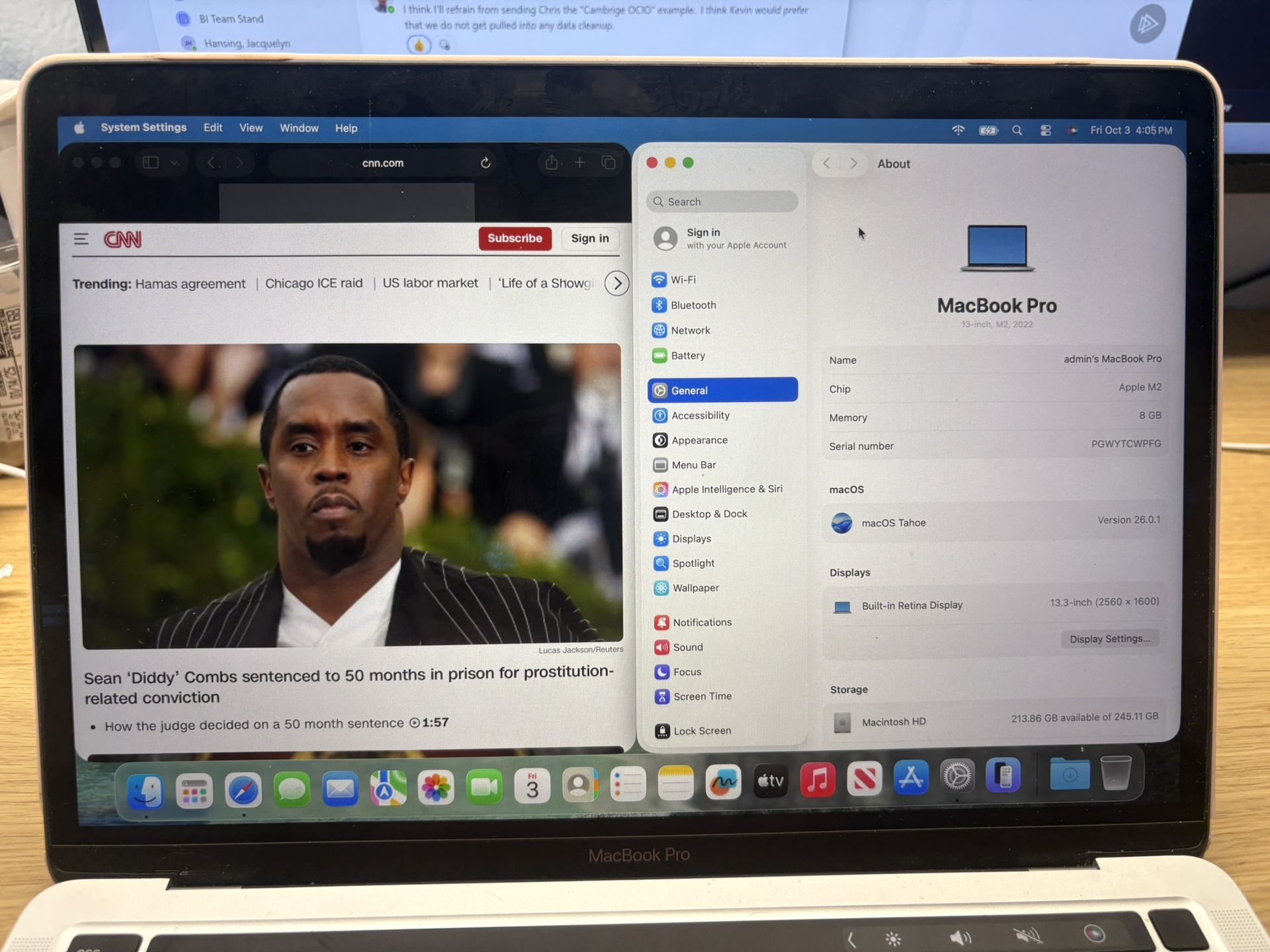The height and width of the screenshot is (952, 1270).
Task: Click the System Settings search field
Action: coord(722,202)
